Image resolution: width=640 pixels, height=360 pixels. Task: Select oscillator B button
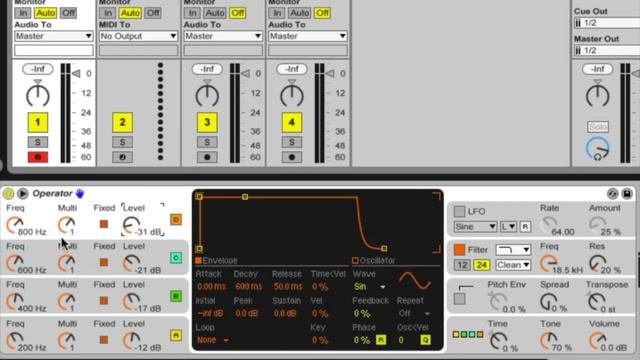176,296
